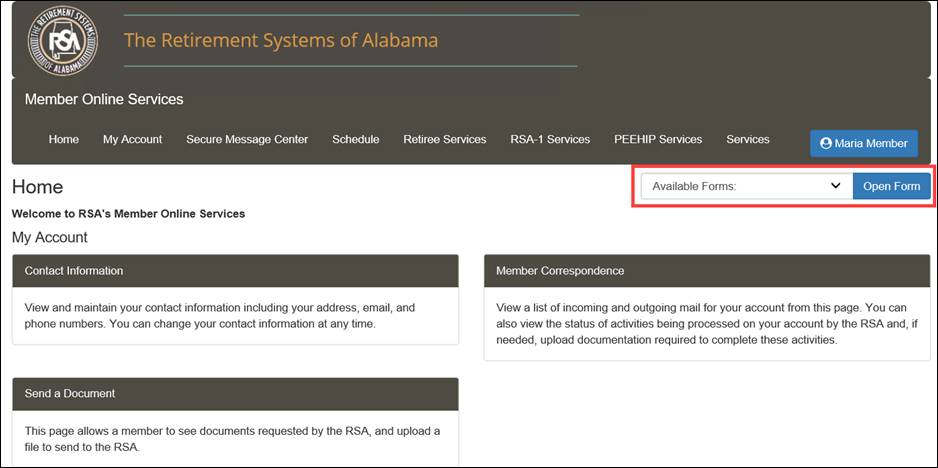
Task: Open the Home menu item
Action: pyautogui.click(x=63, y=139)
